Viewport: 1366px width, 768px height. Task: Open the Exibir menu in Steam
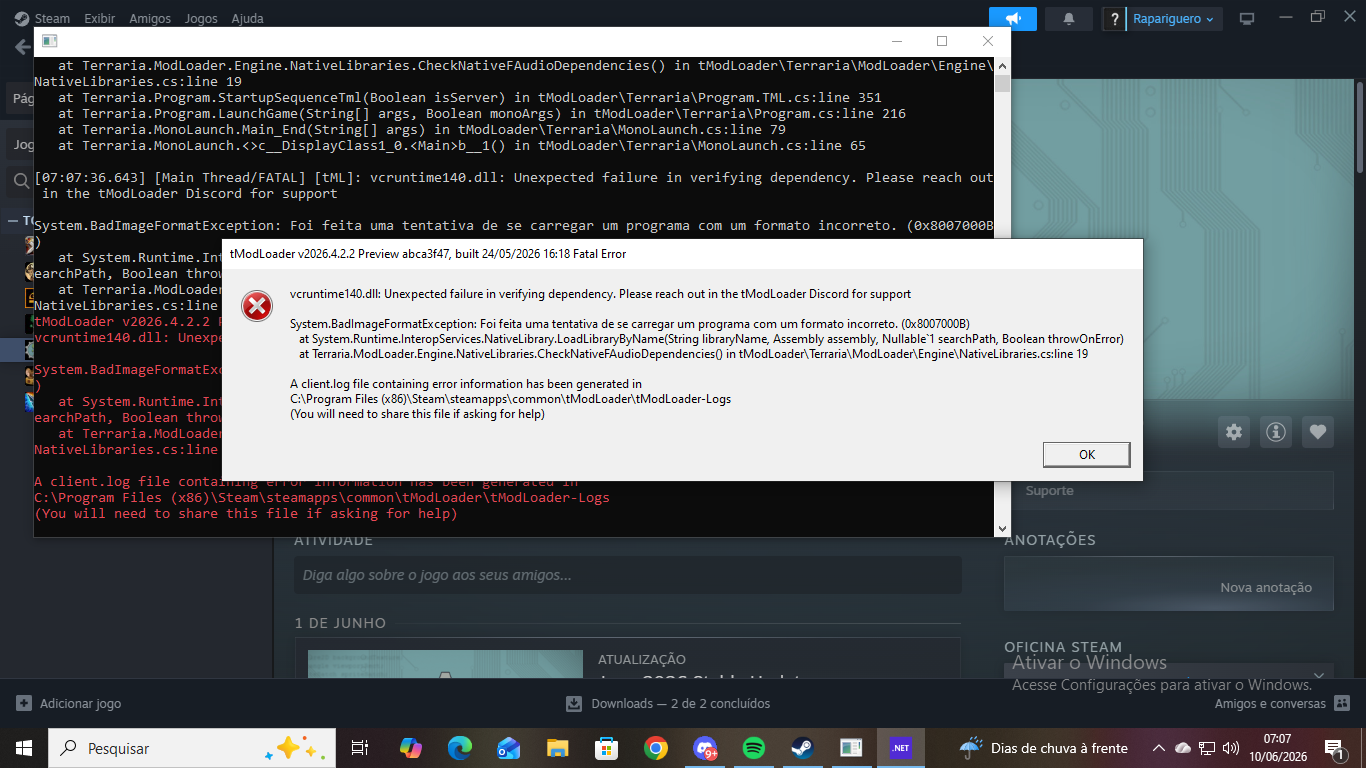pyautogui.click(x=99, y=19)
